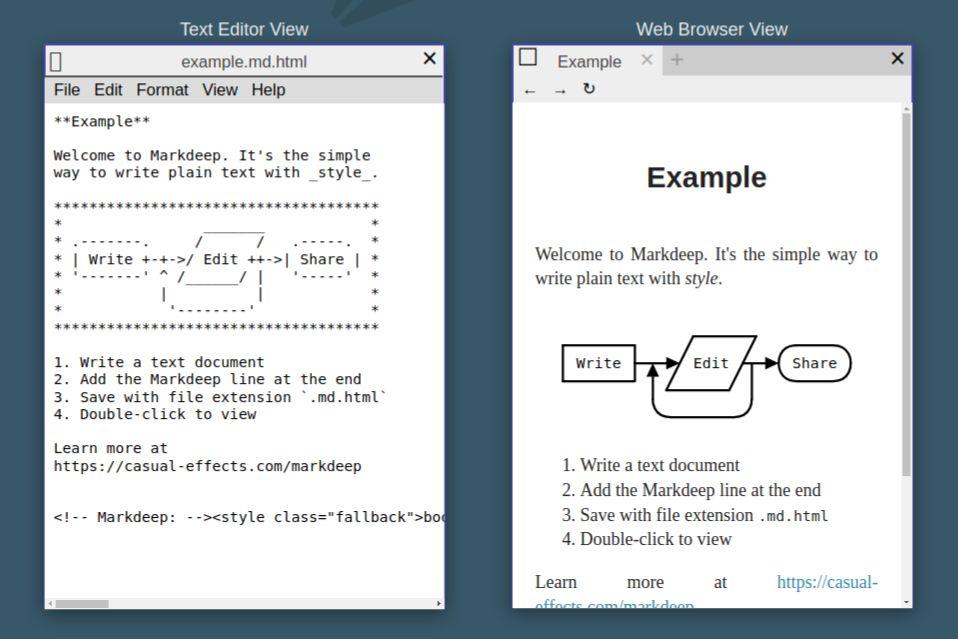Go forward in the web browser
Image resolution: width=958 pixels, height=639 pixels.
560,91
